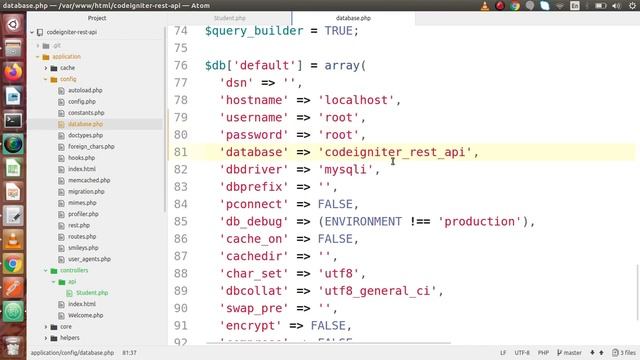Open the system power gear menu

(632, 6)
